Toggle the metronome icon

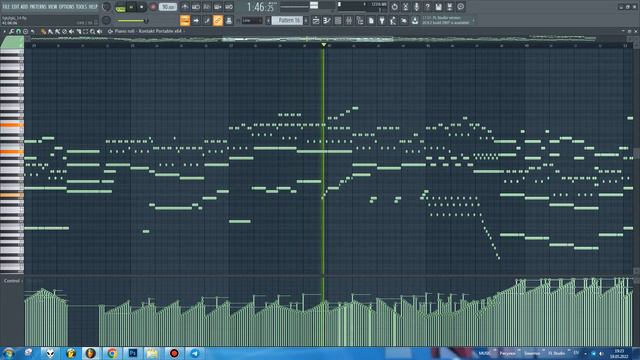point(185,7)
